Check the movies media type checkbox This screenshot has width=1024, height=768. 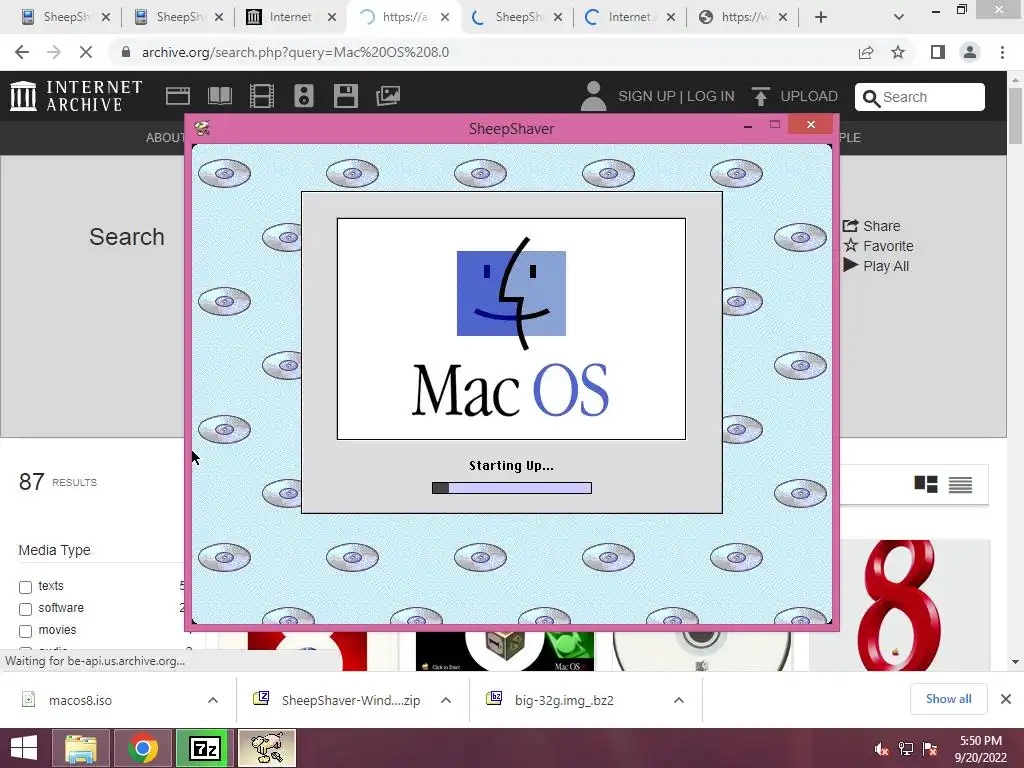[x=25, y=632]
